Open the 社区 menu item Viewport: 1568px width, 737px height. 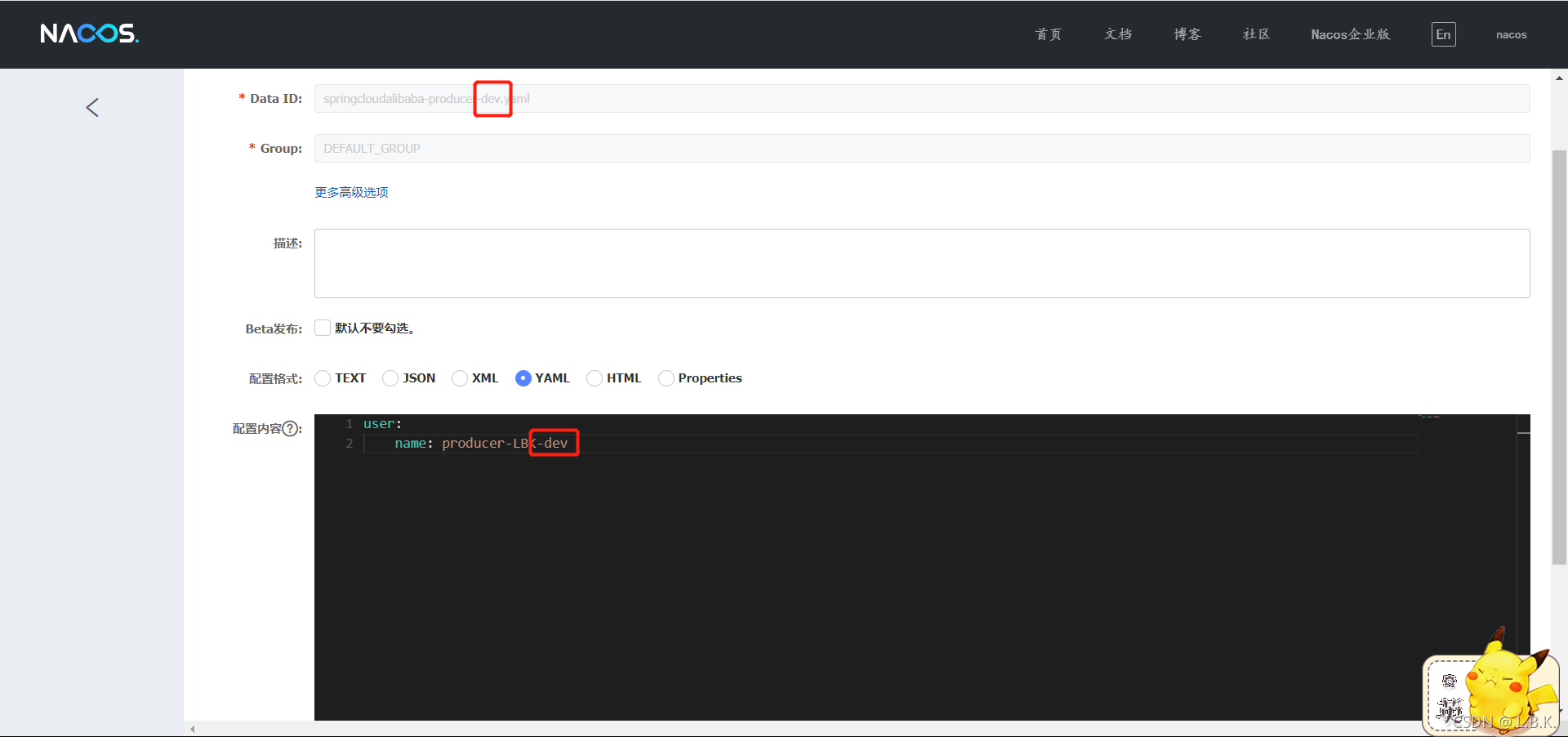coord(1256,34)
